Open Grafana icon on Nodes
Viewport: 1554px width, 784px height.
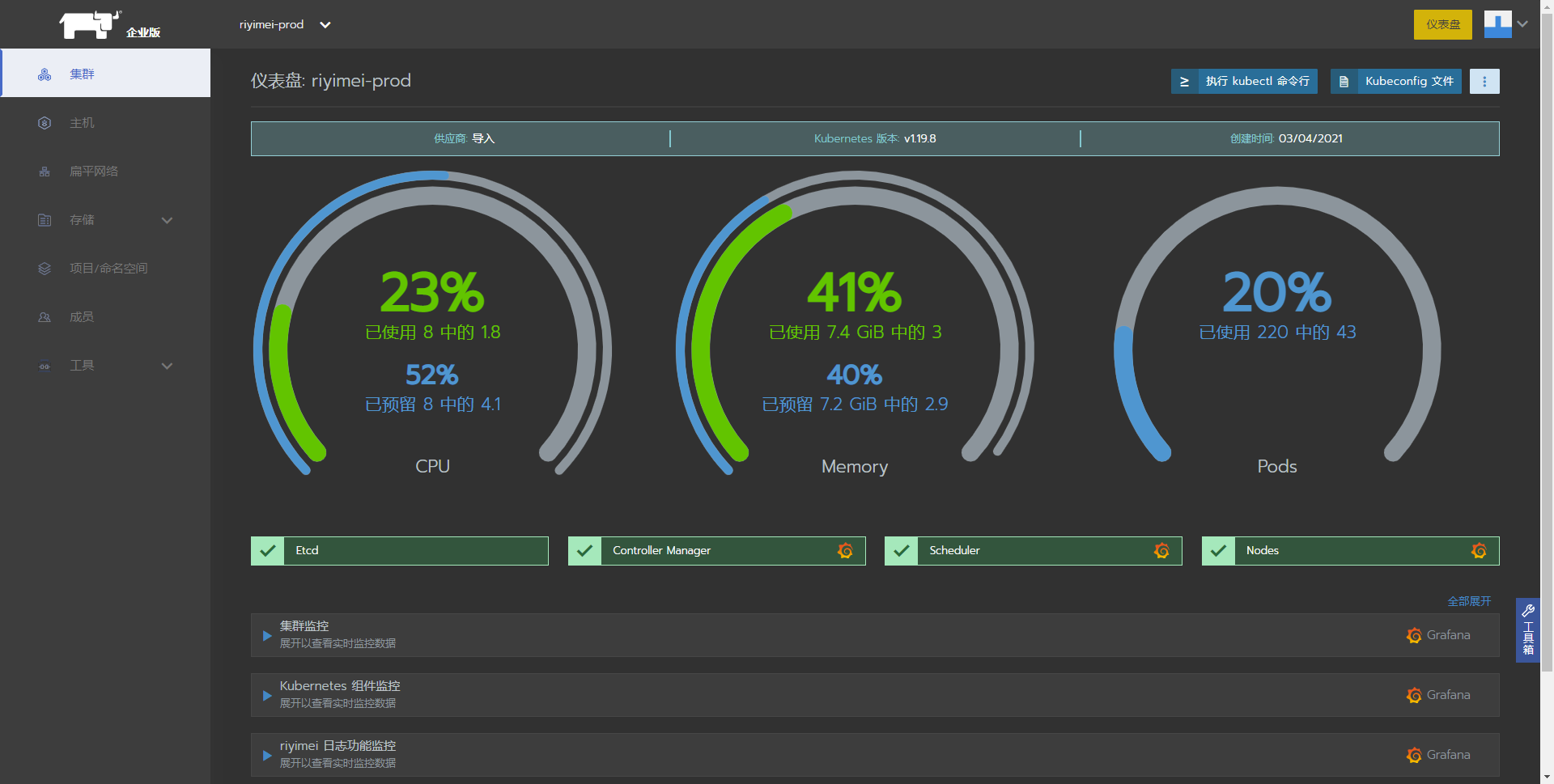(1479, 551)
